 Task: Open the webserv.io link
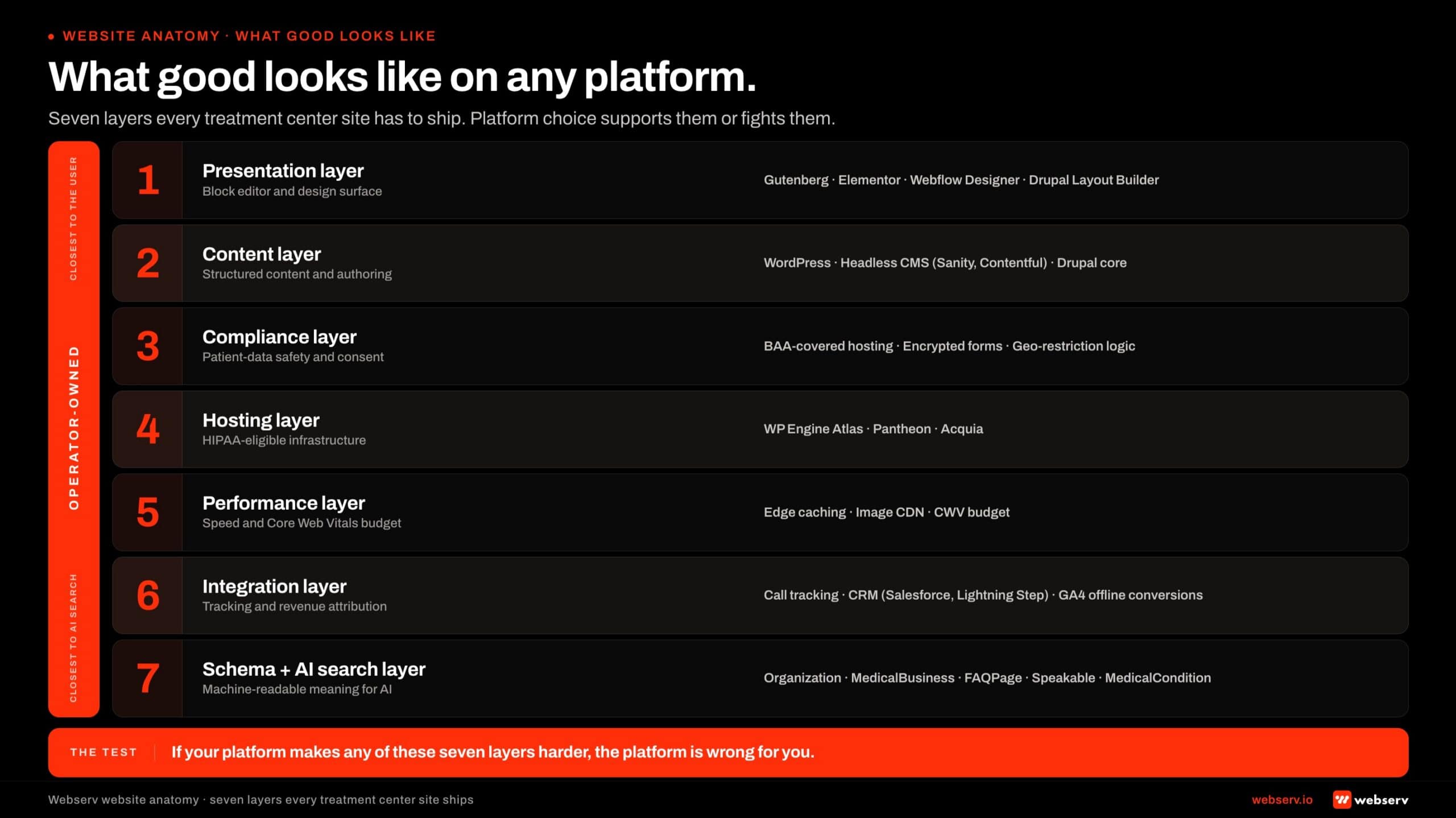click(x=1282, y=799)
